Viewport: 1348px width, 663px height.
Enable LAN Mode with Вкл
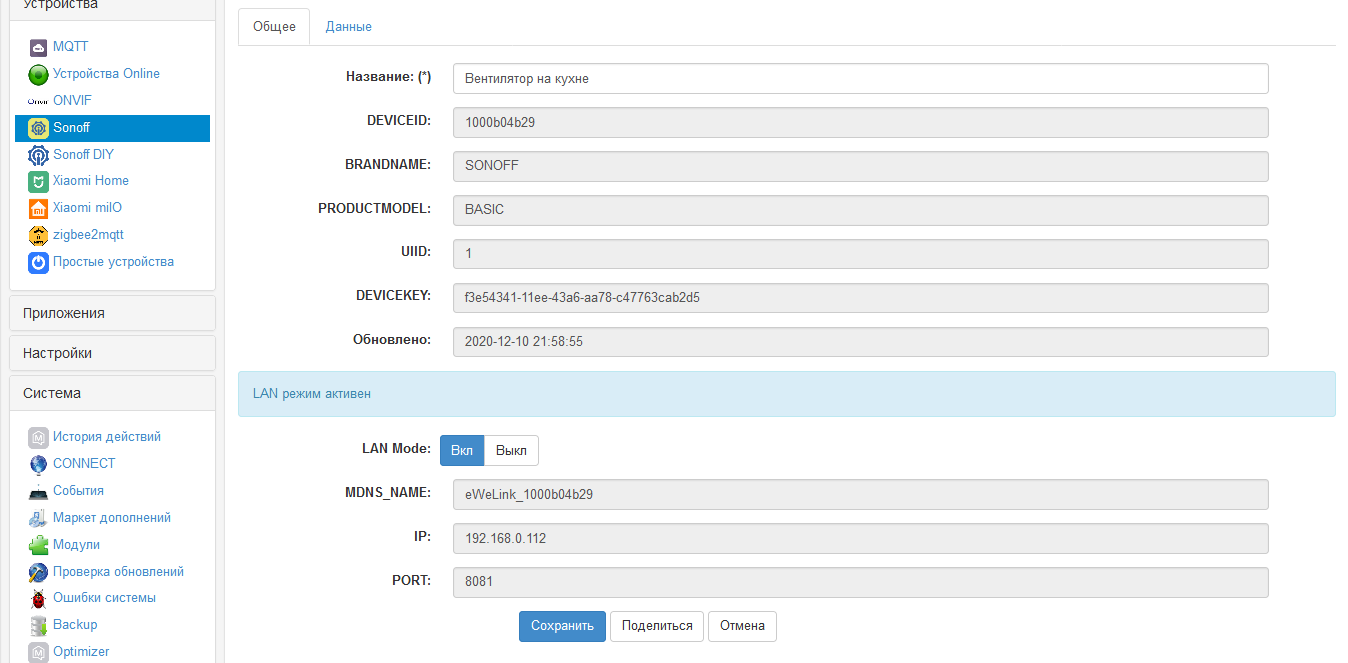[461, 450]
